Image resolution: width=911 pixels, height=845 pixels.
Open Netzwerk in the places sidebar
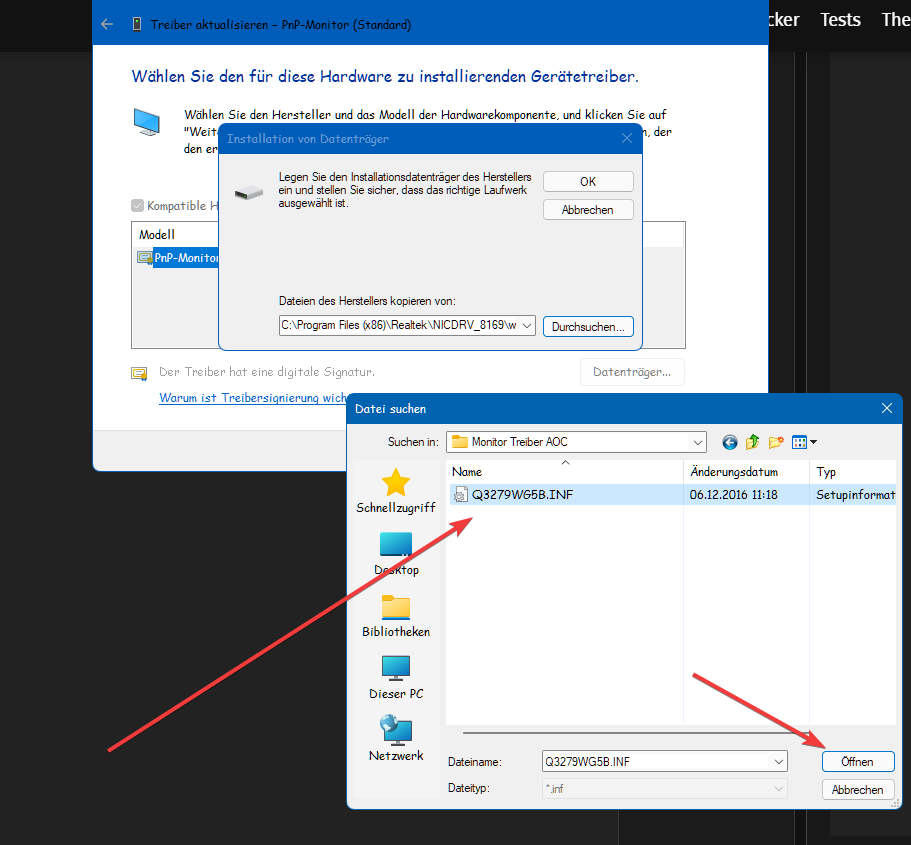tap(396, 739)
